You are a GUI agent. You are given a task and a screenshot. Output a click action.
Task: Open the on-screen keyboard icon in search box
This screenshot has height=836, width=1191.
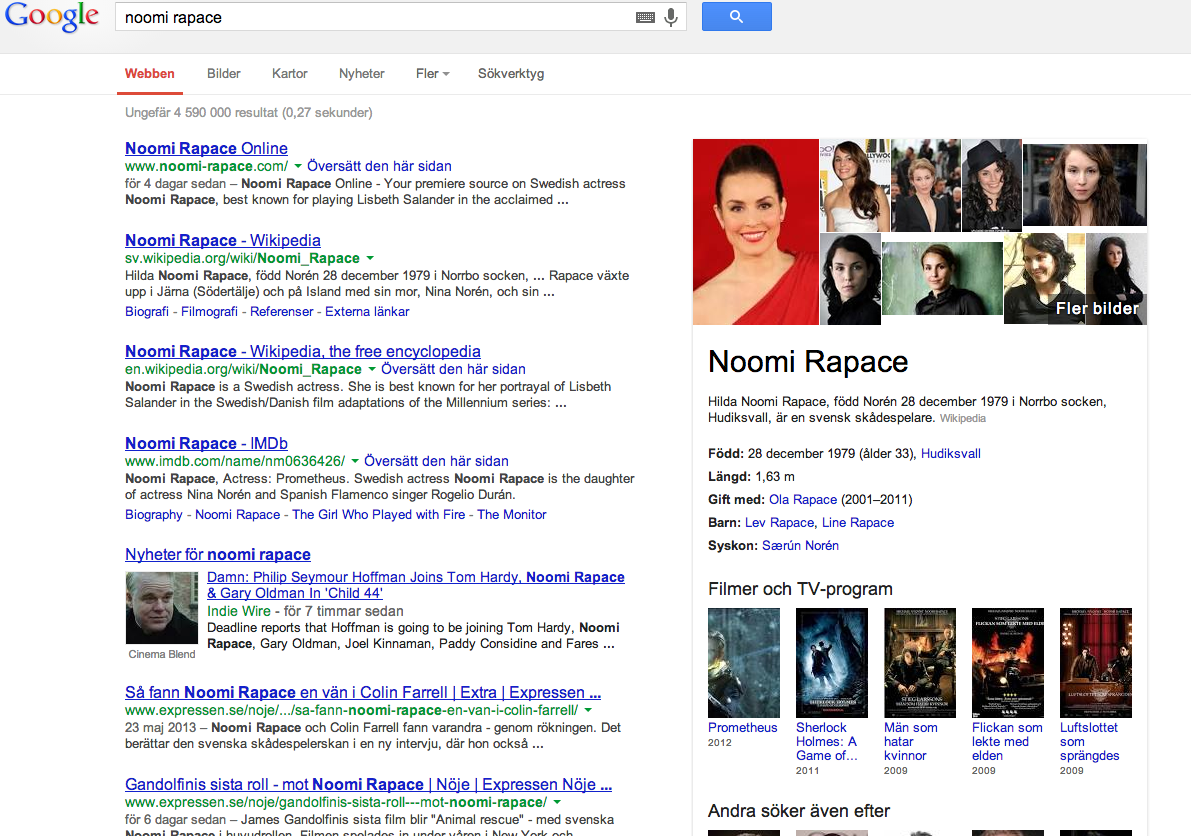click(646, 17)
